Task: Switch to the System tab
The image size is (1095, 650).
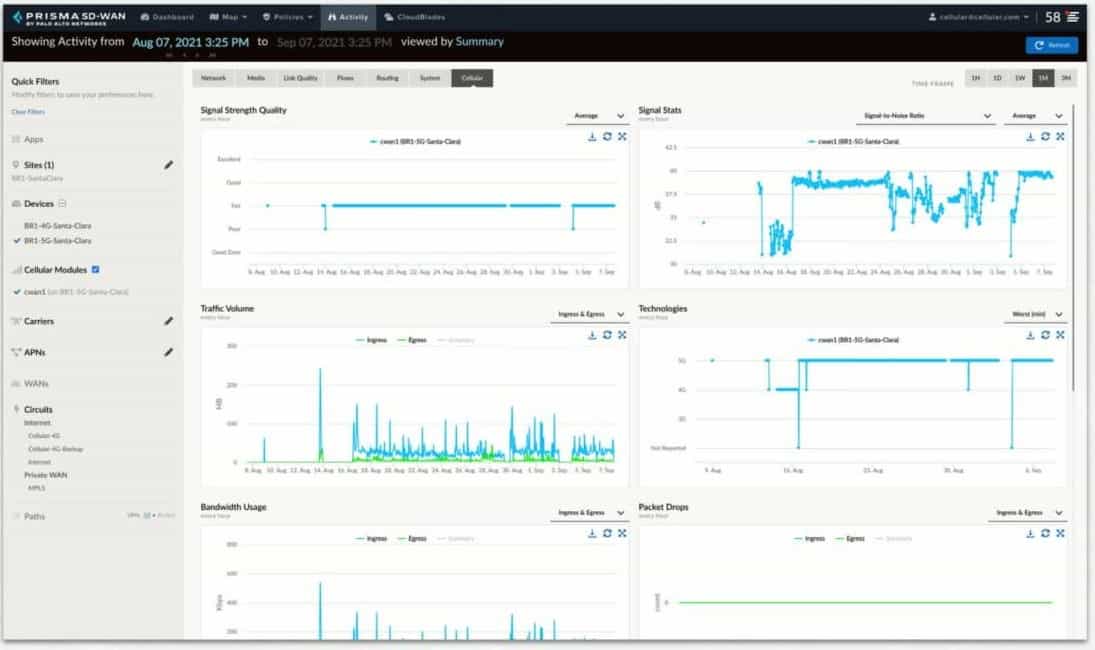Action: coord(430,78)
